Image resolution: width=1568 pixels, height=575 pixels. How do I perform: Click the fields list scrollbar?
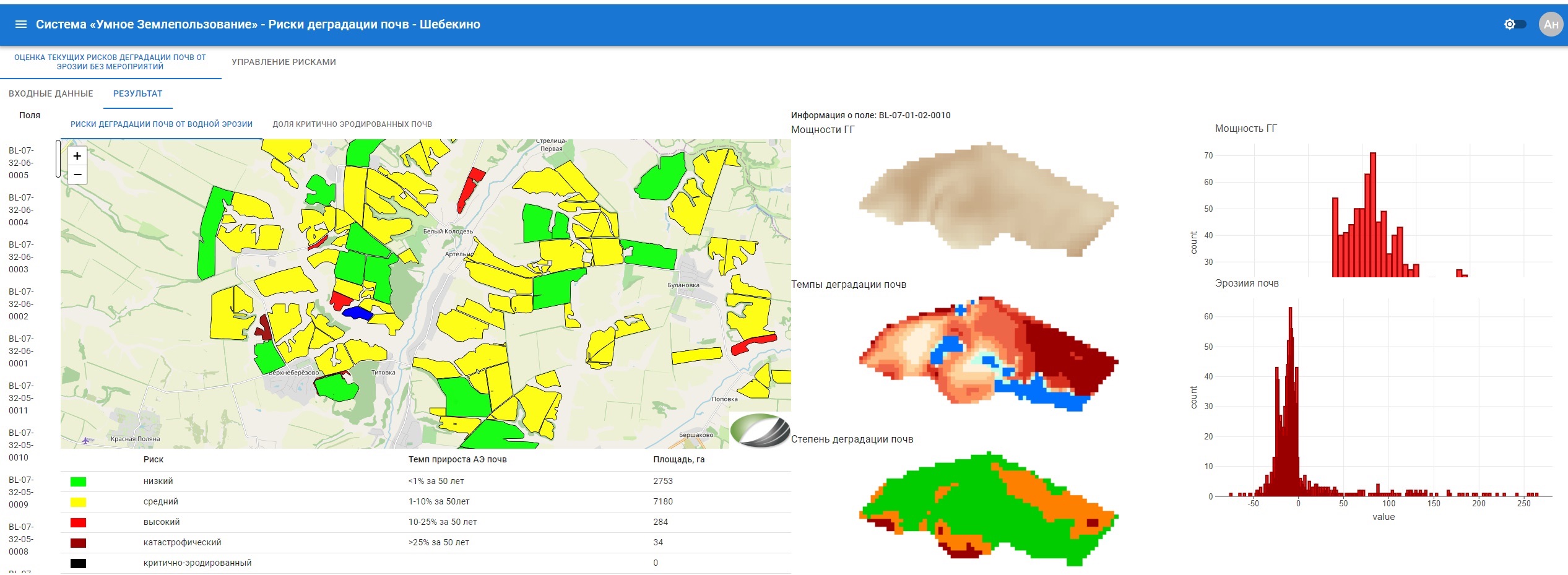click(x=58, y=158)
